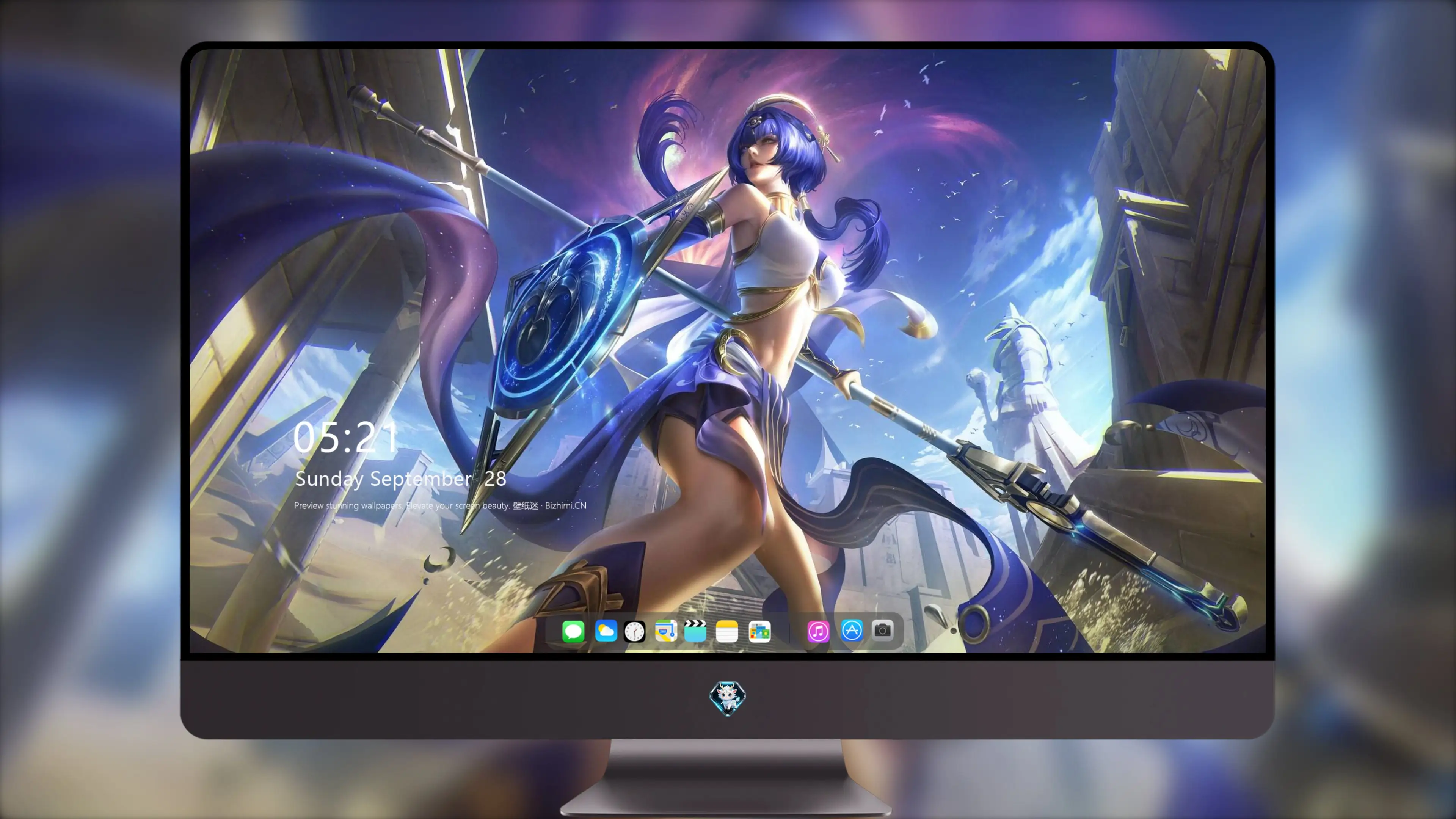Screen dimensions: 1456x819
Task: Open the yellow Notes app
Action: point(727,631)
